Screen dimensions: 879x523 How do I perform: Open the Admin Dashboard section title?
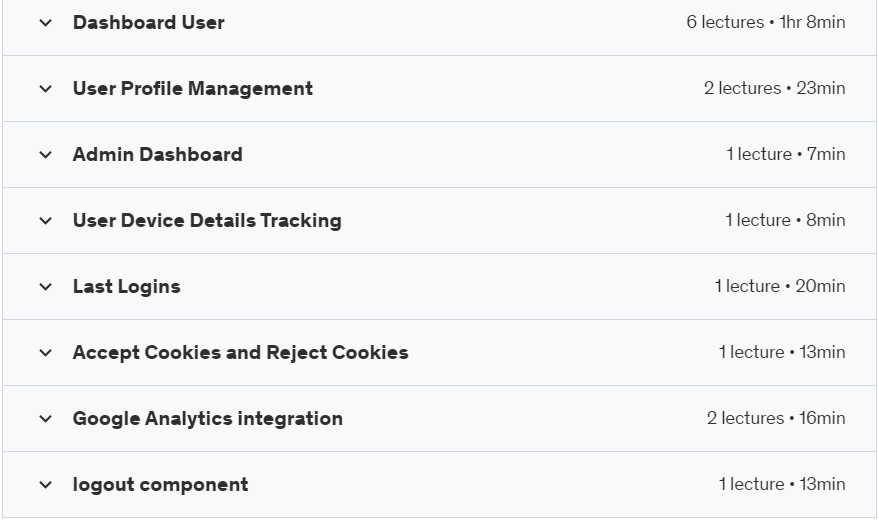(158, 154)
